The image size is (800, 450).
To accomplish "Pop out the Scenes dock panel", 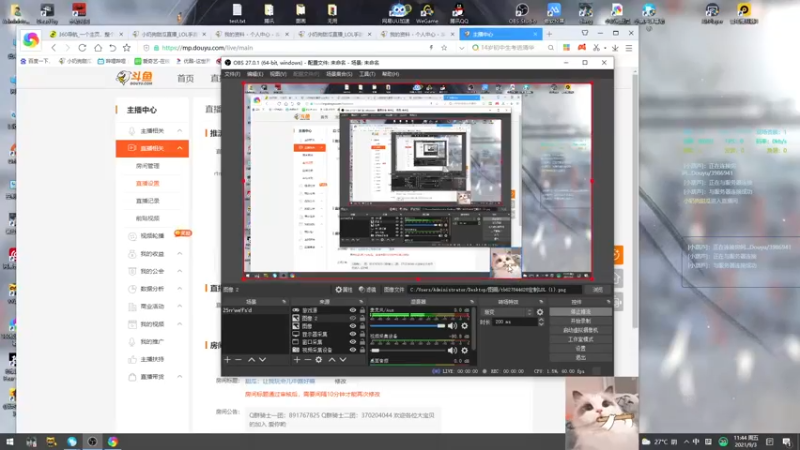I will pyautogui.click(x=284, y=302).
